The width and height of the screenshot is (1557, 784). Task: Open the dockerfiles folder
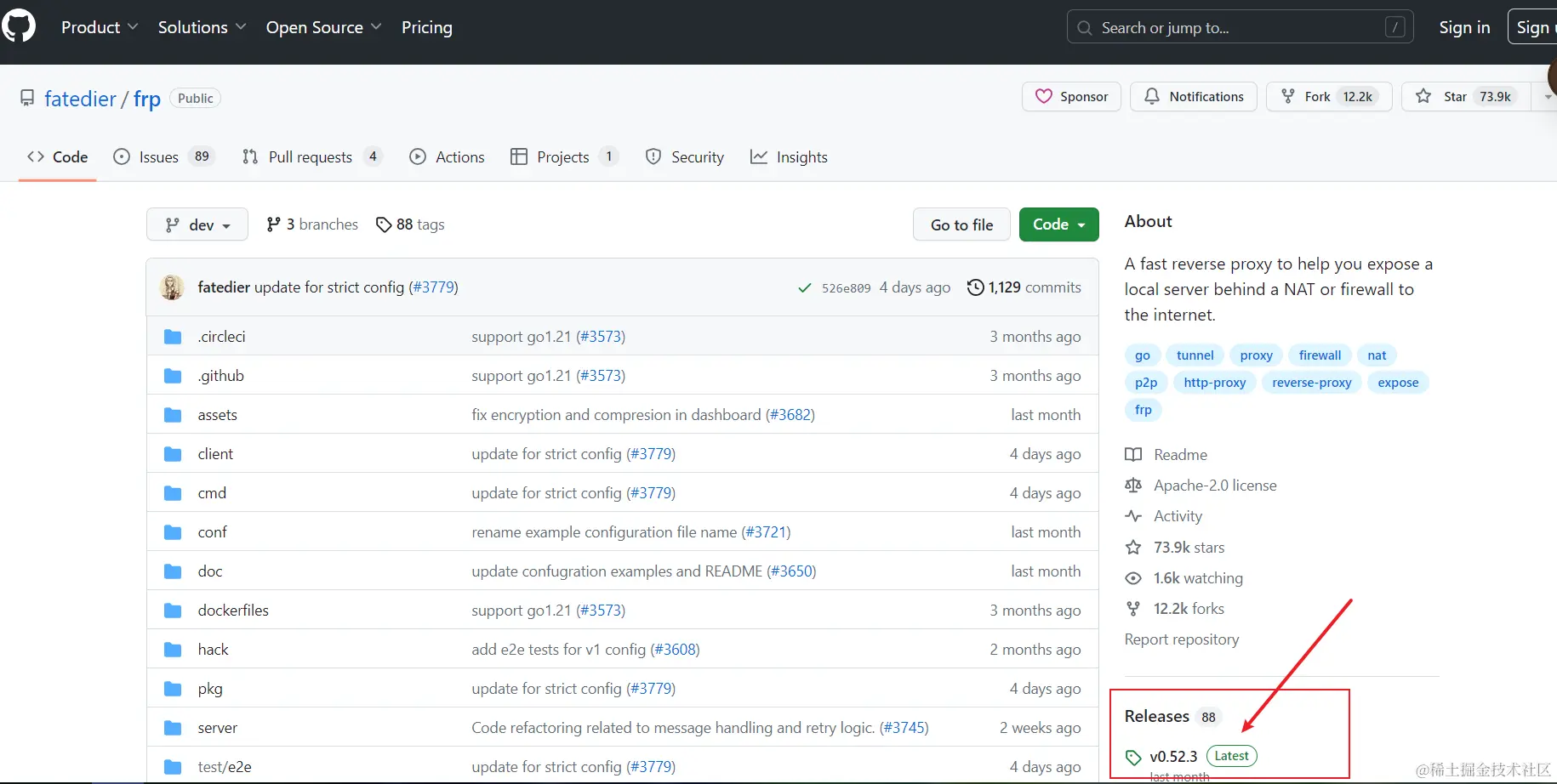[233, 611]
